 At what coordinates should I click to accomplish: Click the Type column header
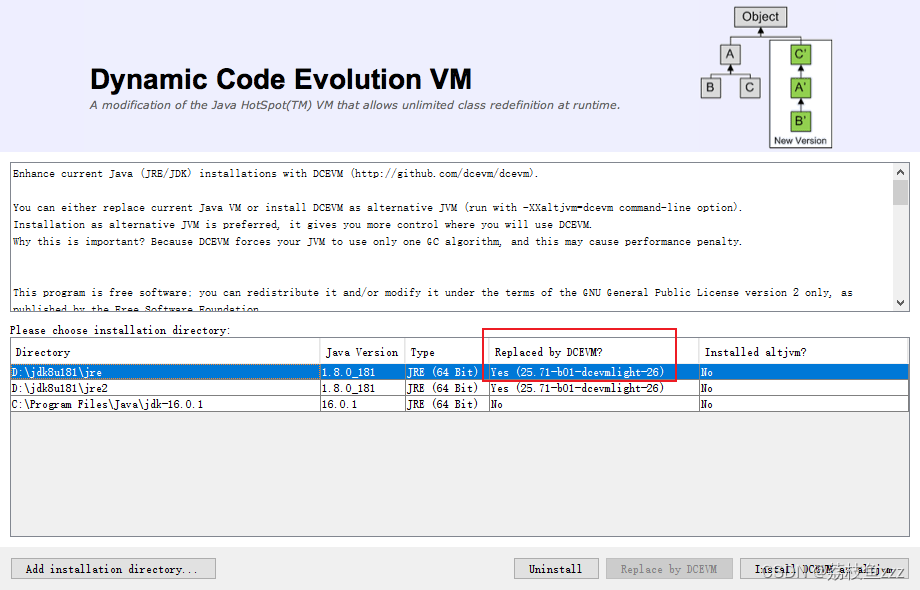(x=447, y=352)
